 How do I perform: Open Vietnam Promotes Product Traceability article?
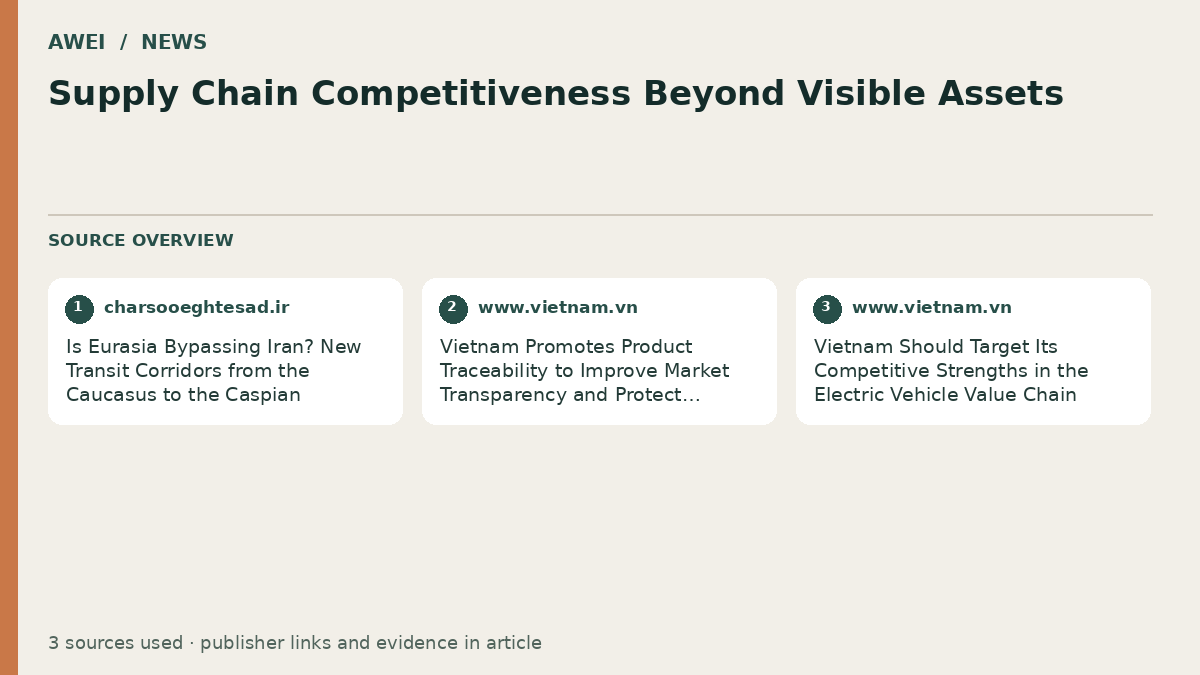(x=585, y=371)
